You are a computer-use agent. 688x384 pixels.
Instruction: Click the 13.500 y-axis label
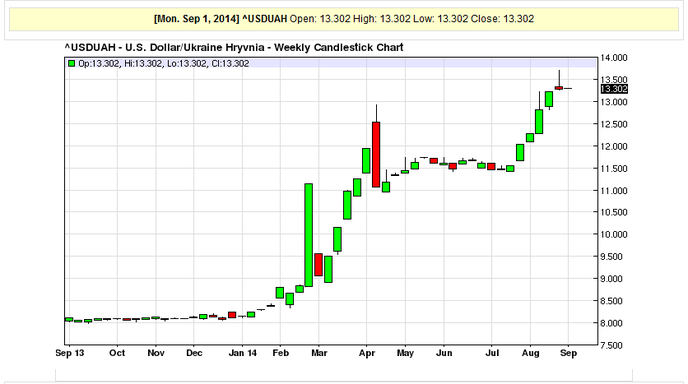click(x=614, y=79)
